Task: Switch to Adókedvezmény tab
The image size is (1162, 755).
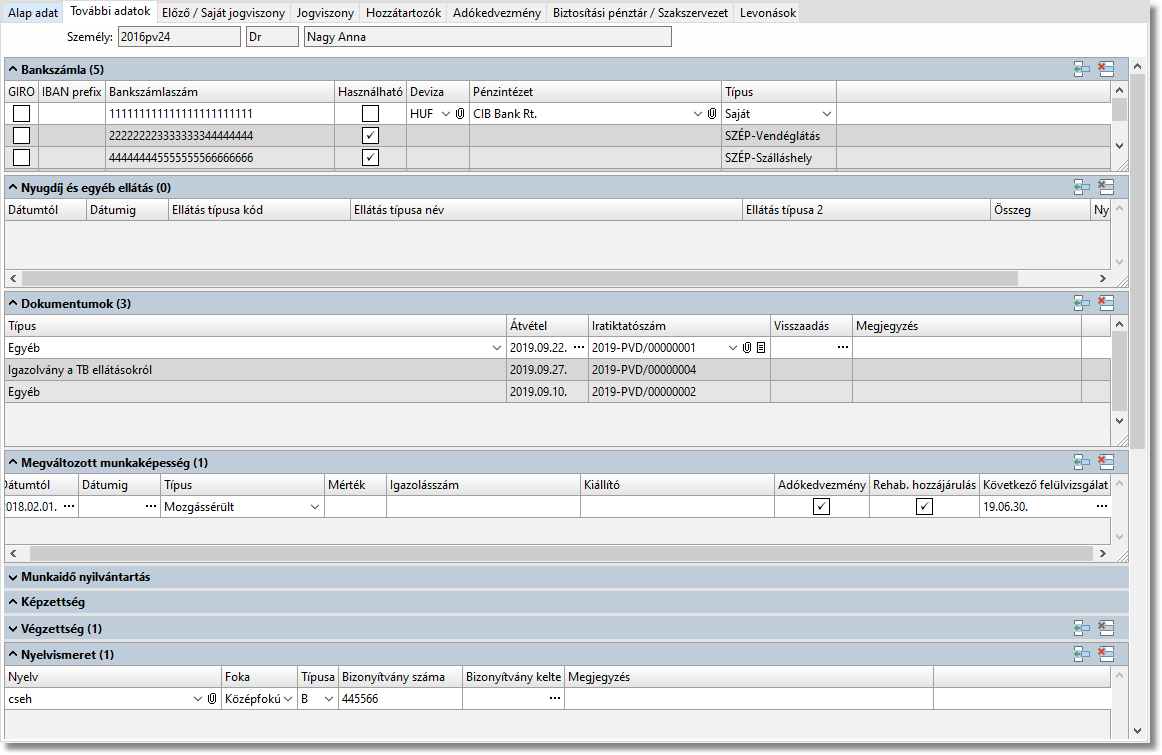Action: (x=497, y=13)
